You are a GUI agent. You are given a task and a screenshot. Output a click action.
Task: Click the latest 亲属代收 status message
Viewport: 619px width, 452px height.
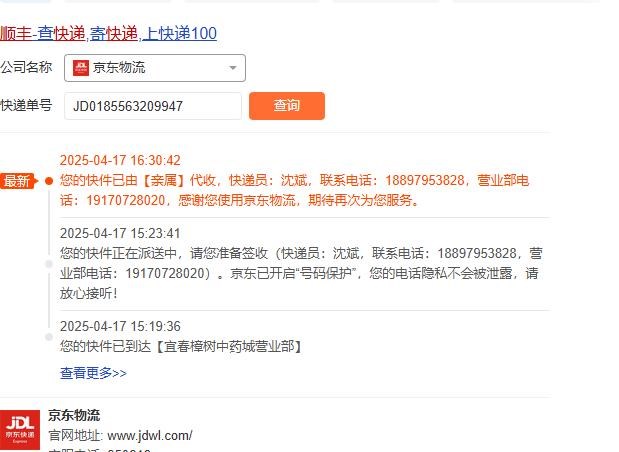click(x=294, y=190)
